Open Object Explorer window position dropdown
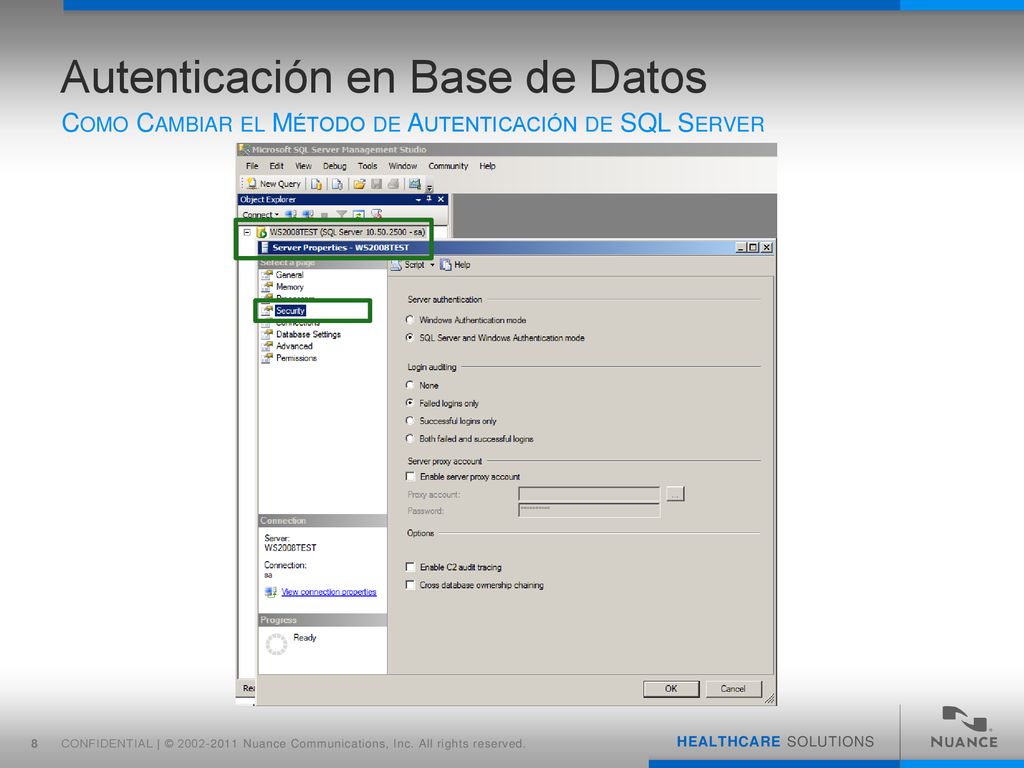Screen dimensions: 1024x768 (x=418, y=199)
